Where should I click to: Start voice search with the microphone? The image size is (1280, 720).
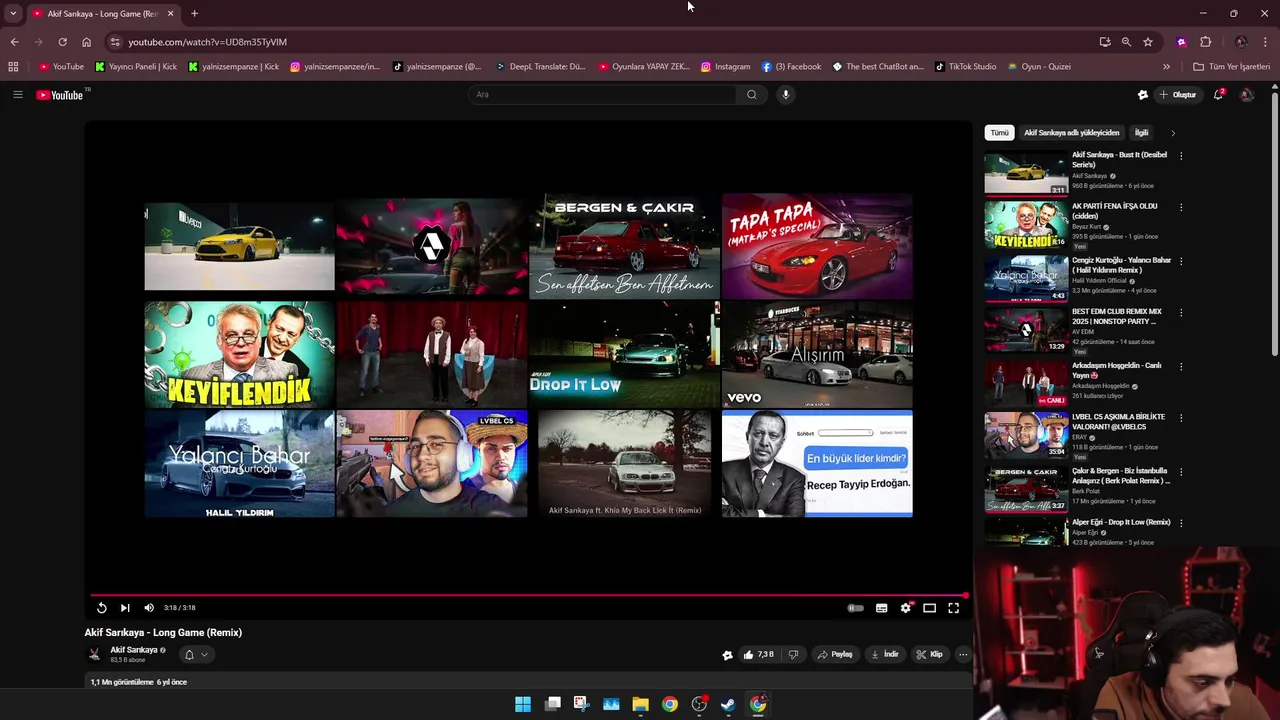click(x=786, y=95)
